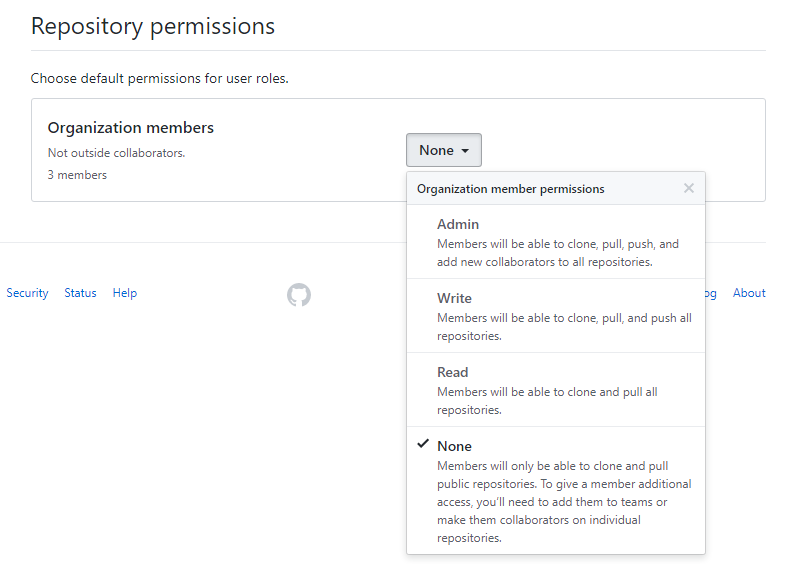Choose Write permission for members

pyautogui.click(x=454, y=299)
